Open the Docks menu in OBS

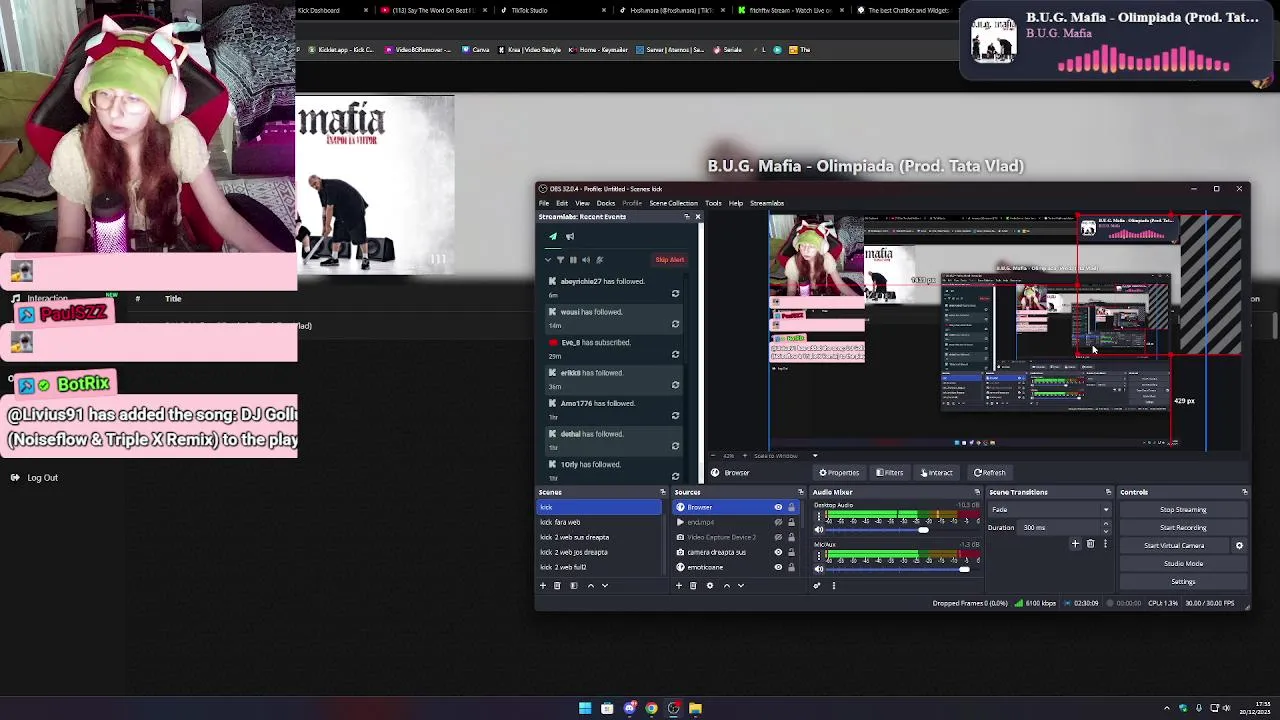[606, 203]
